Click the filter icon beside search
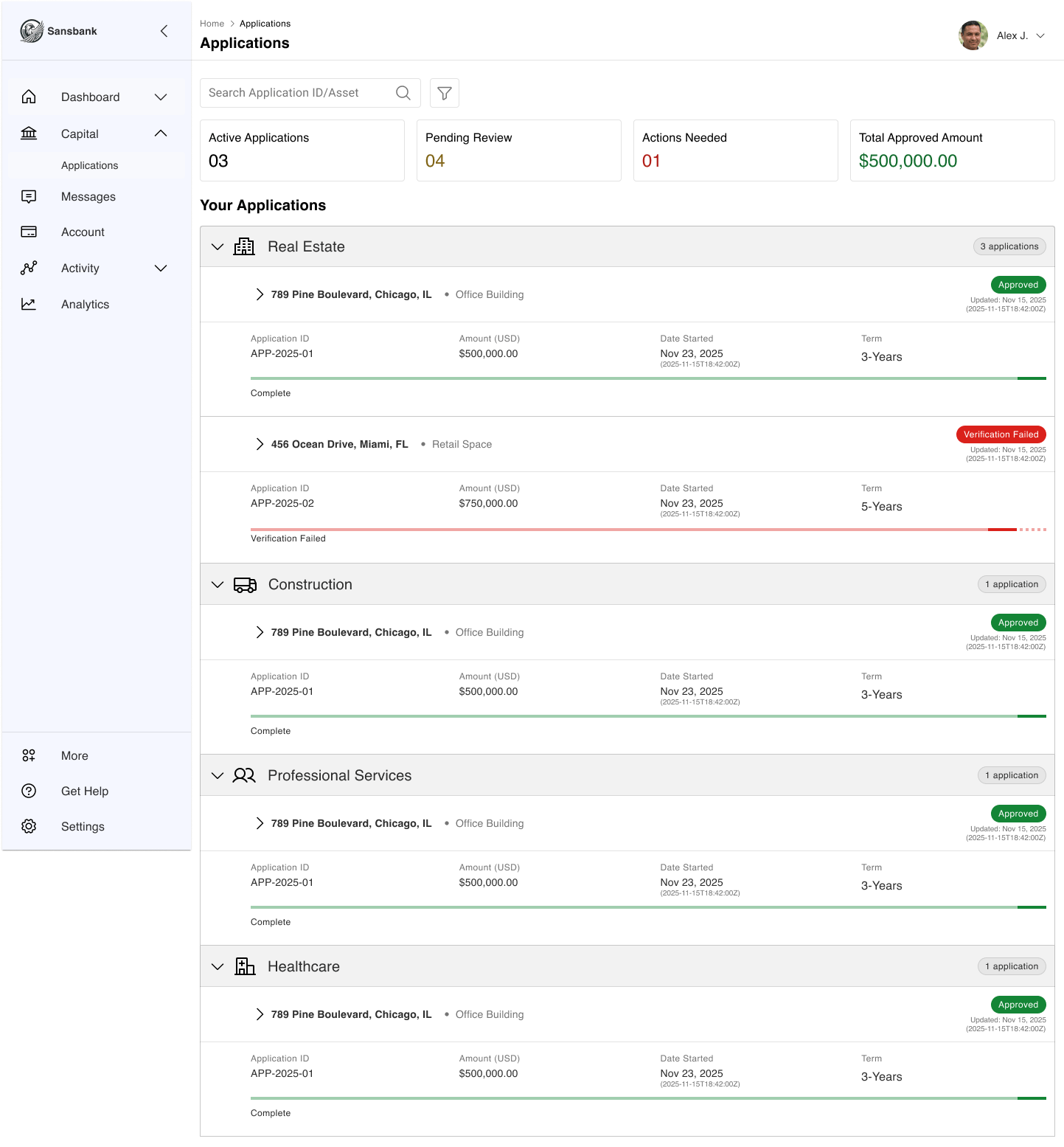Screen dimensions: 1064x1147 point(444,93)
